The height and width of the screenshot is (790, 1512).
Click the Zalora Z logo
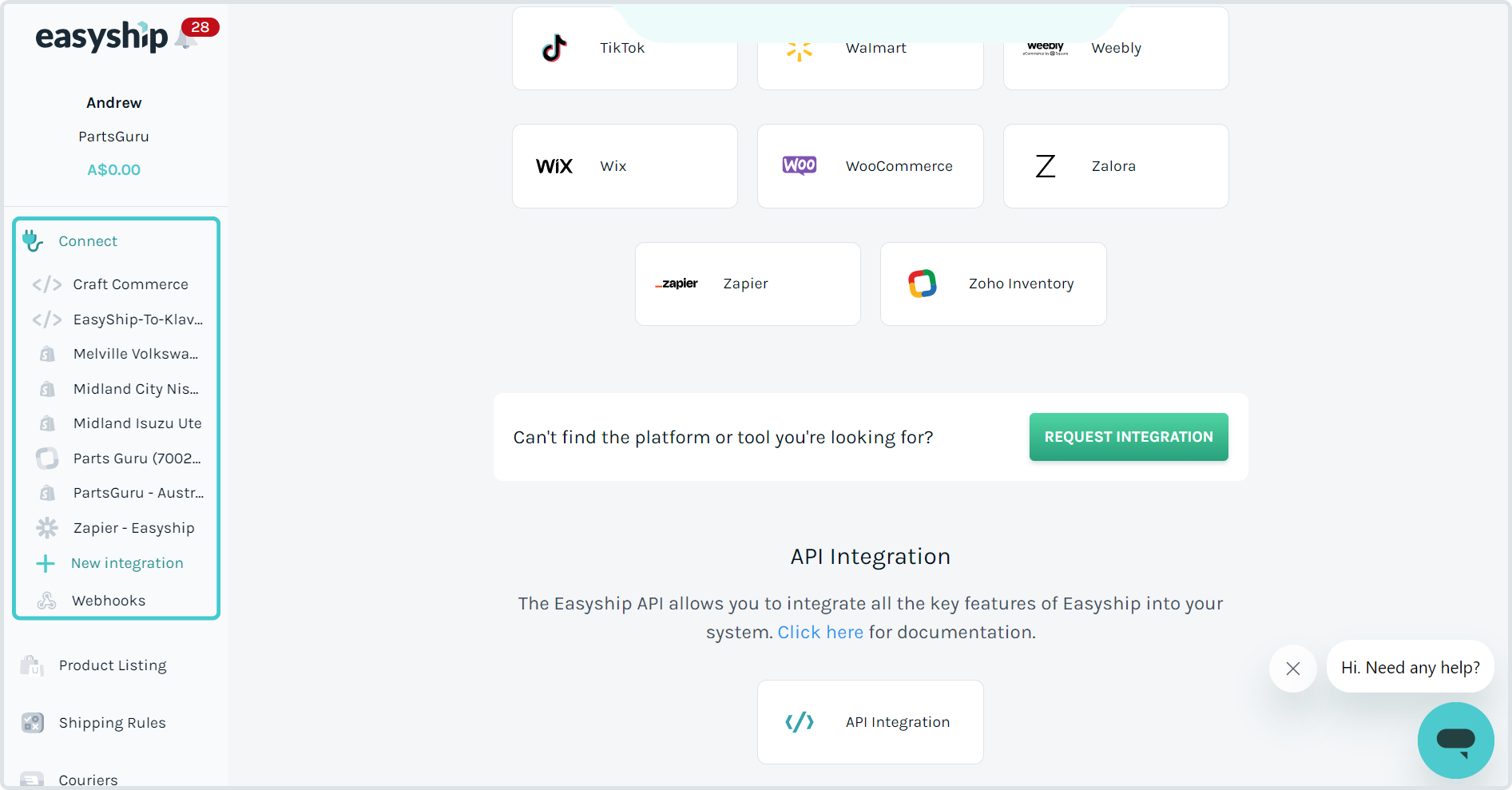[x=1046, y=166]
